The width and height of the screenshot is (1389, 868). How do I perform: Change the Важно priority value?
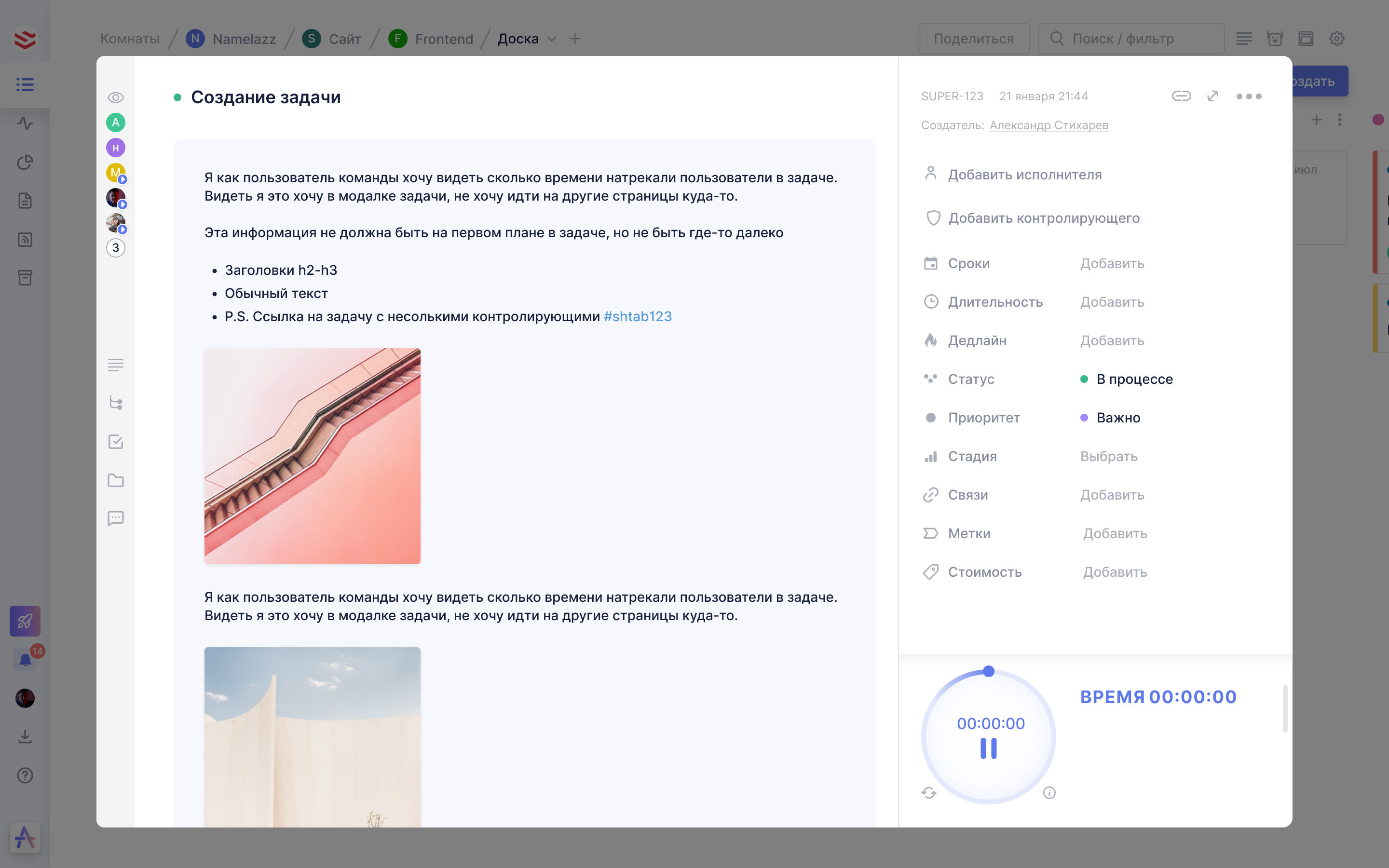[1117, 417]
